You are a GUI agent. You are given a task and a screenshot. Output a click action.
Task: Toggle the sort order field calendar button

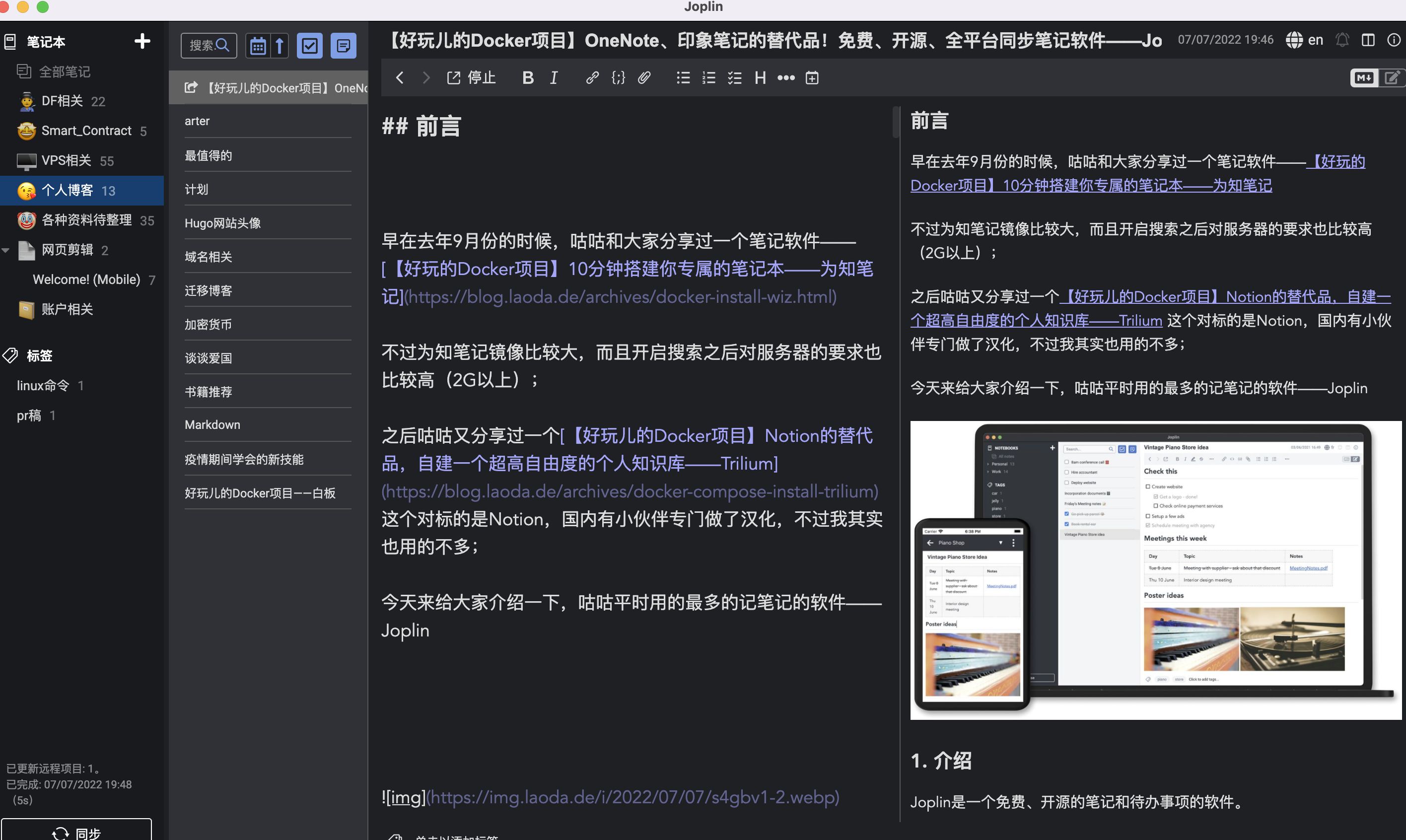click(258, 45)
